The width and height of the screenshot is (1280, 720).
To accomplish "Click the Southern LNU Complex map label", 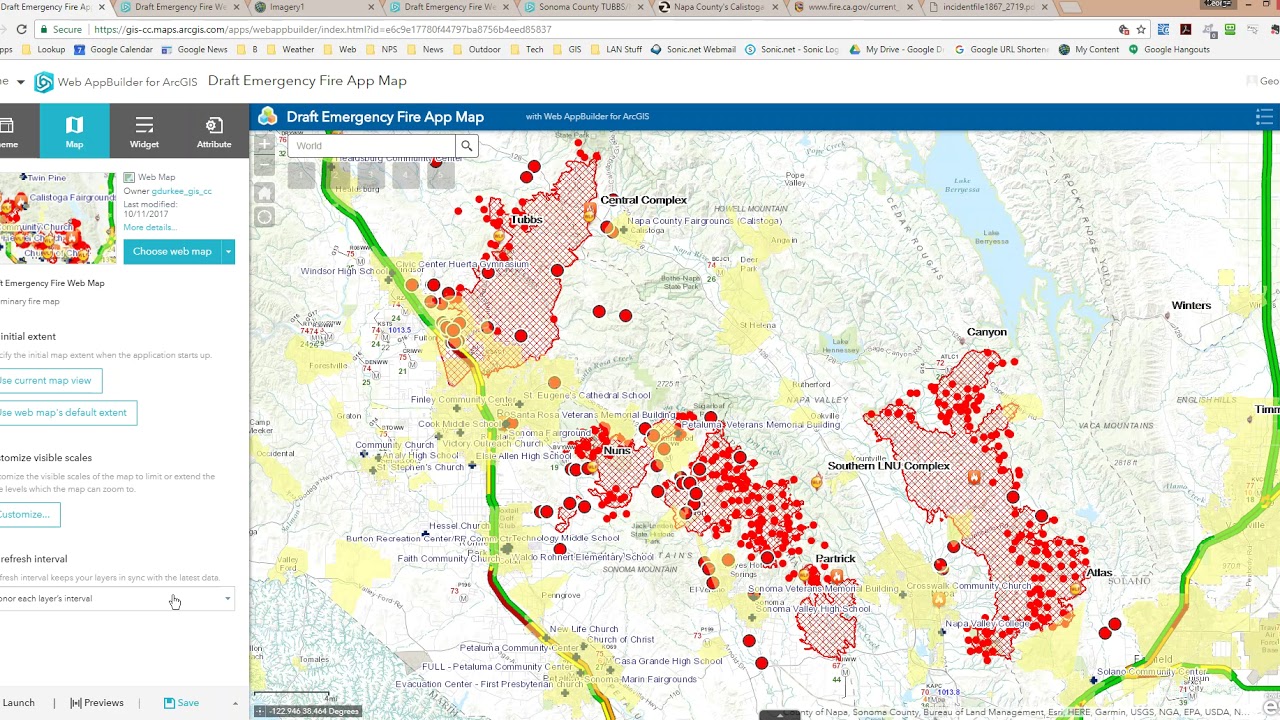I will (x=888, y=466).
